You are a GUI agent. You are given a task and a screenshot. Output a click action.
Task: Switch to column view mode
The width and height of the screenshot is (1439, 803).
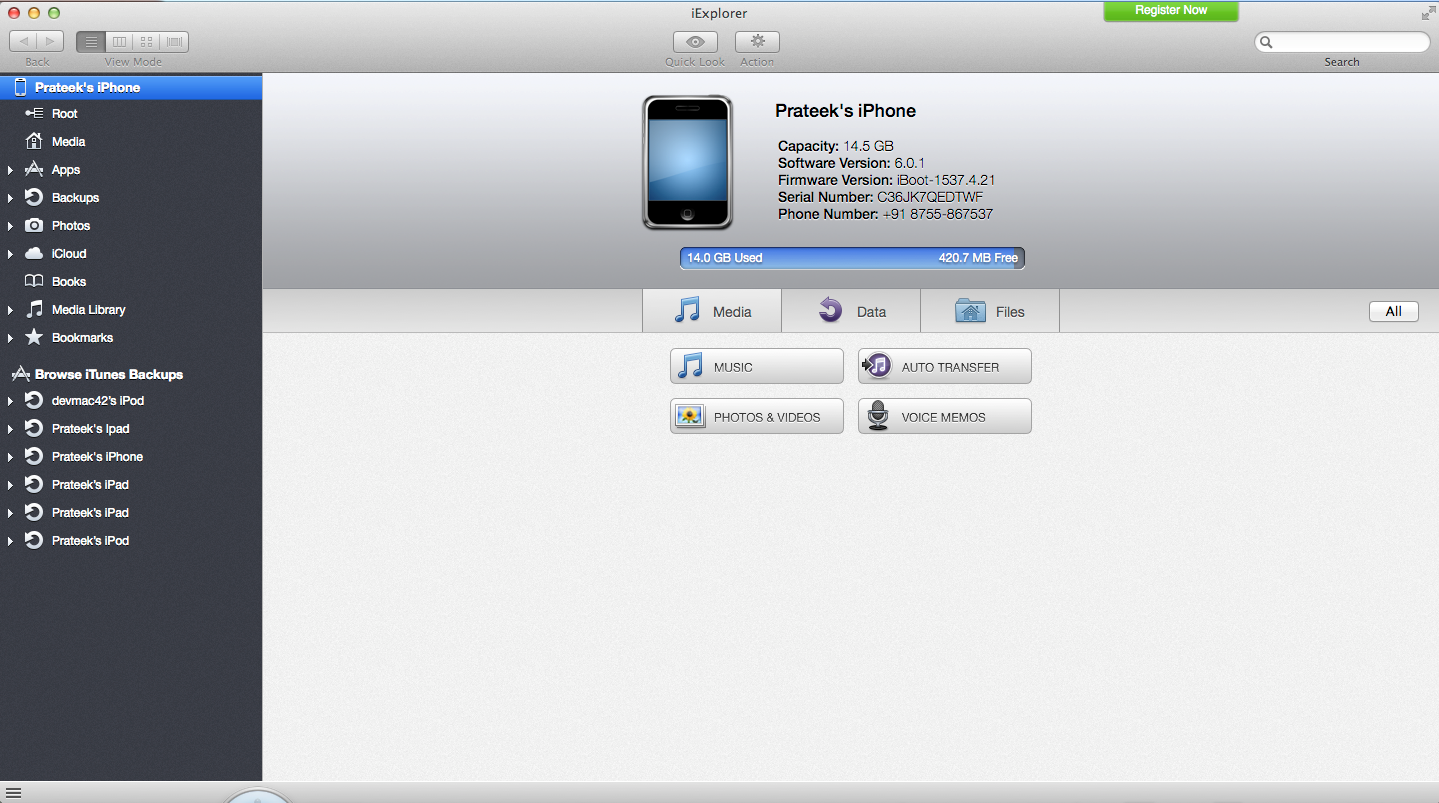coord(119,42)
